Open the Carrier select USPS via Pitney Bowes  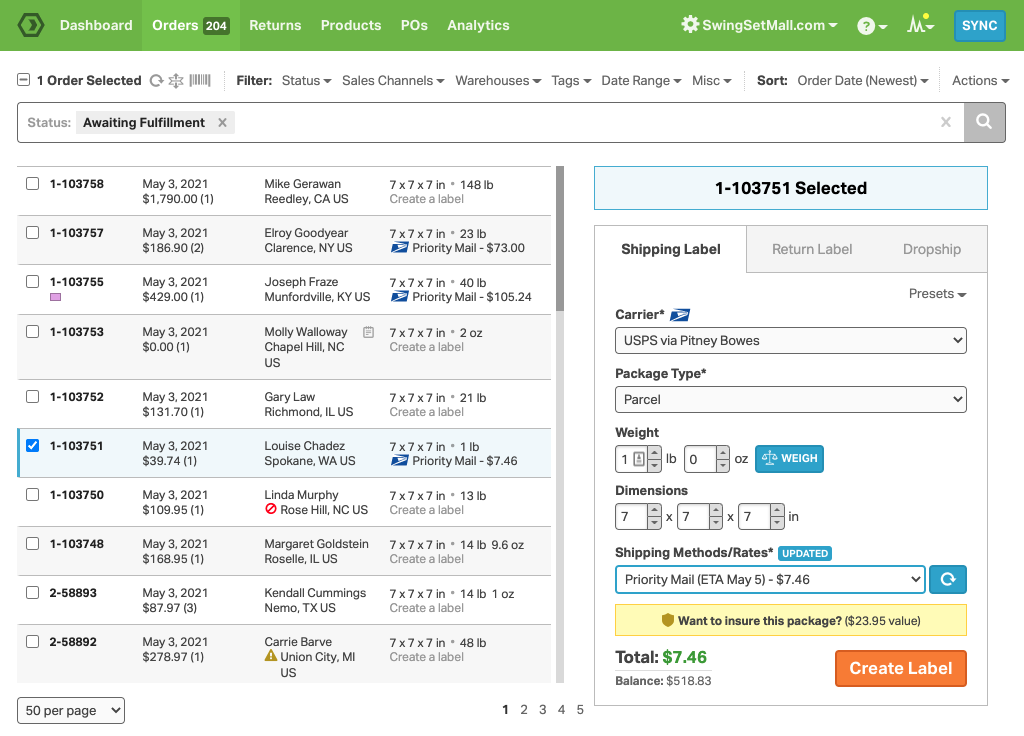(x=790, y=340)
